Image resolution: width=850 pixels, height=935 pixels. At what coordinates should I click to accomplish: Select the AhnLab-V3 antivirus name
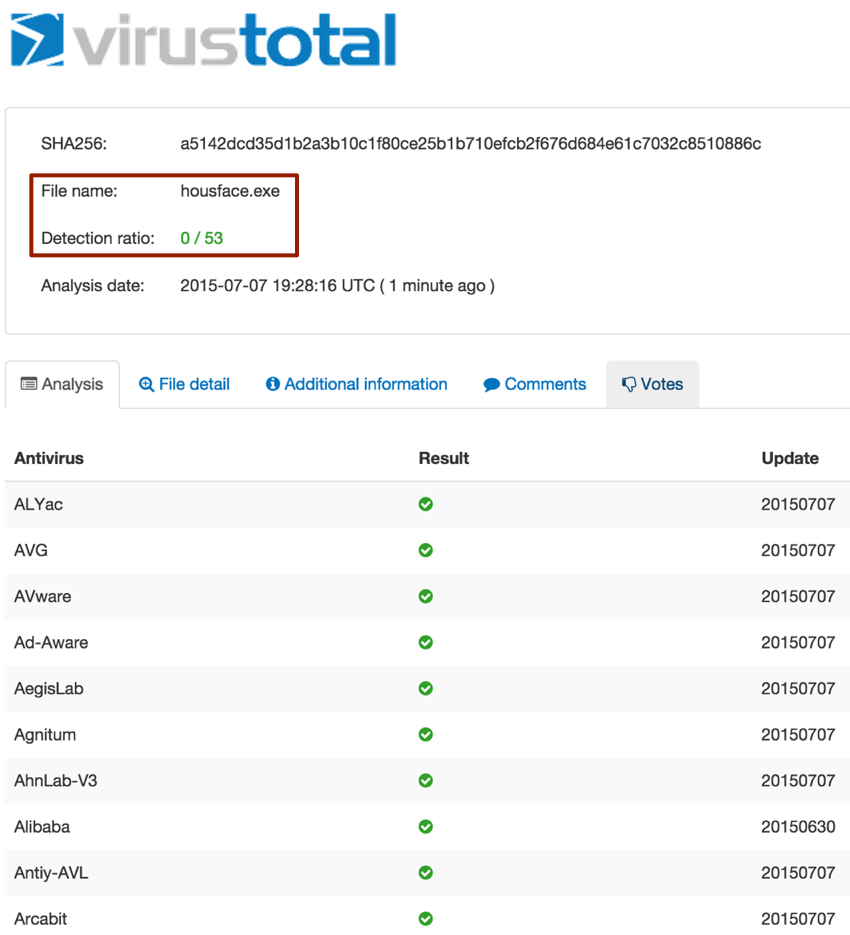[56, 781]
